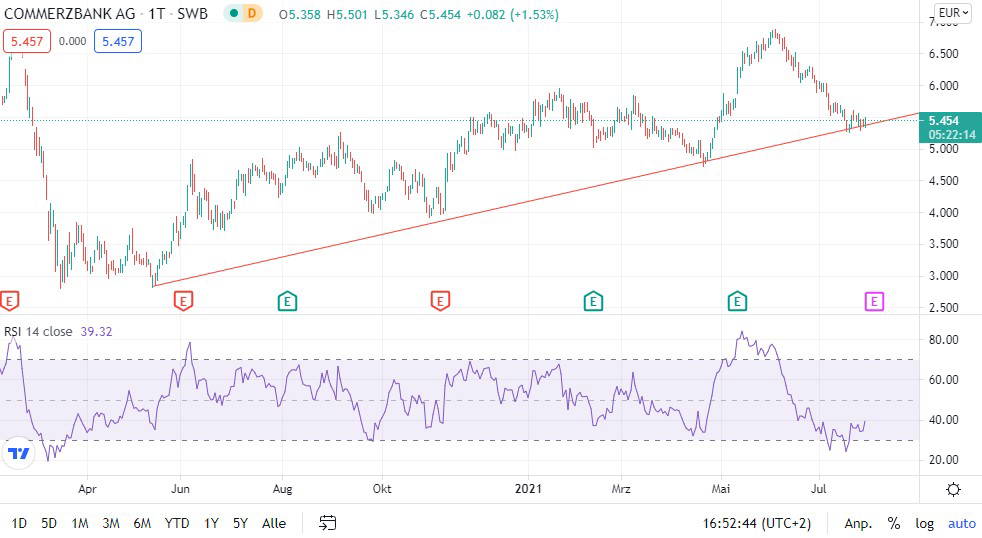Viewport: 982px width, 538px height.
Task: Click the Jul label on time axis
Action: point(818,489)
